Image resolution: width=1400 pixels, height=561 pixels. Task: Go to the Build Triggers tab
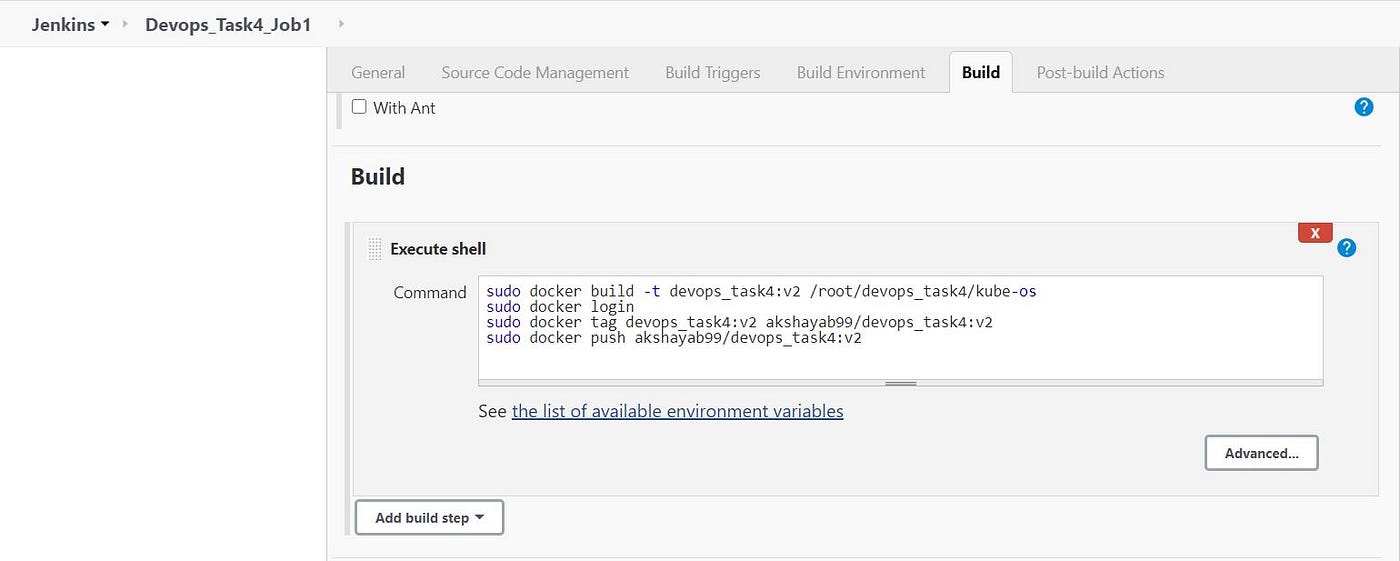pos(713,72)
